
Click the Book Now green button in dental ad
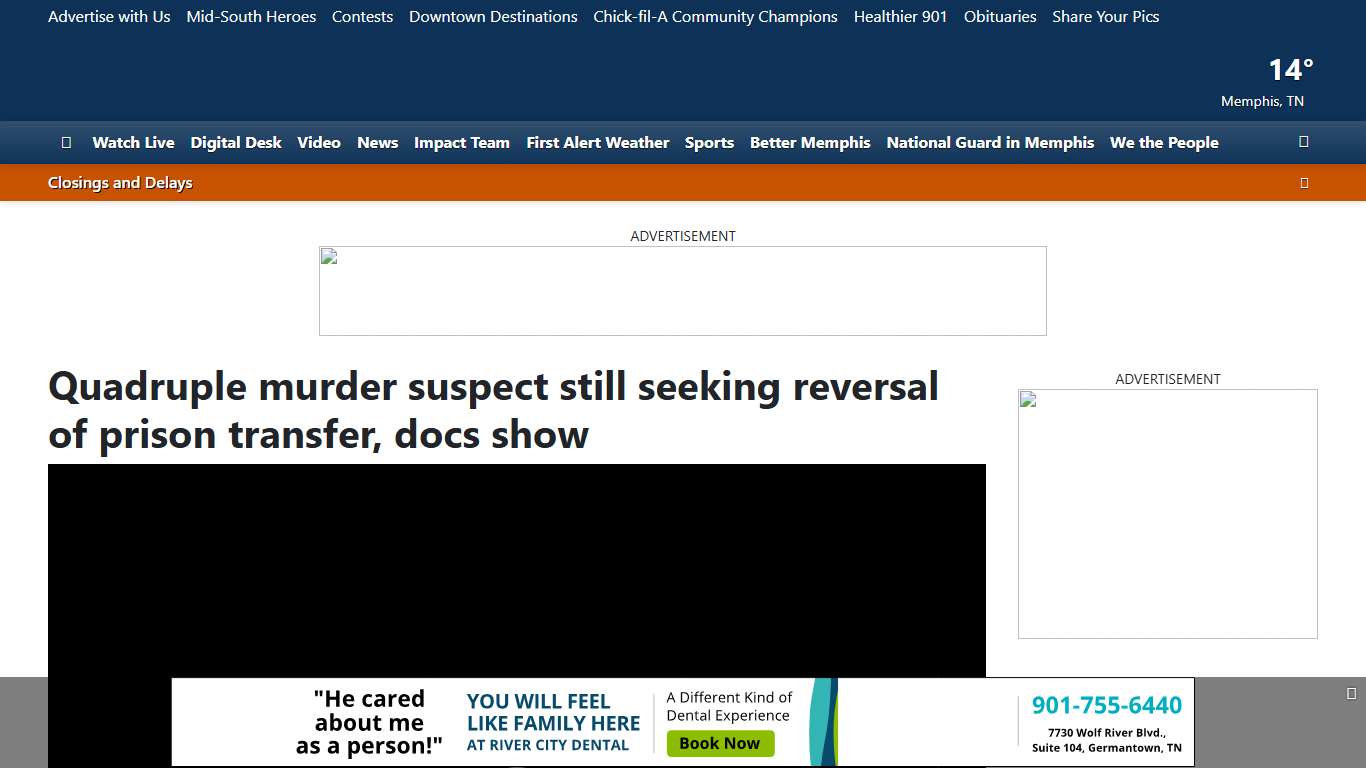point(720,743)
